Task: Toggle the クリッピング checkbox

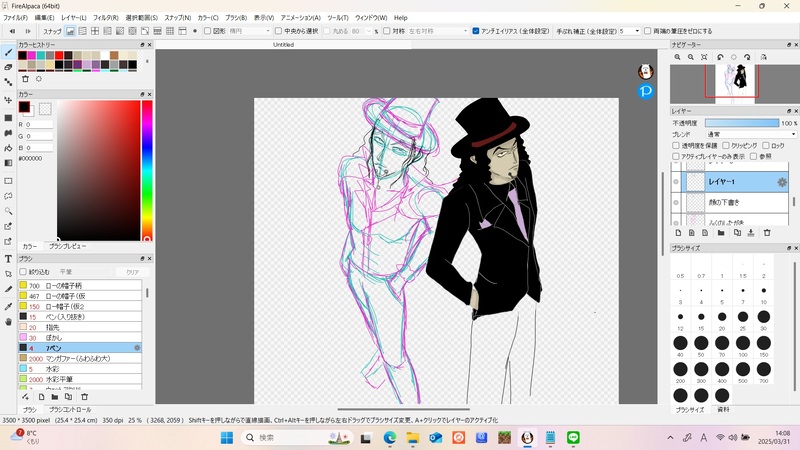Action: coord(724,145)
